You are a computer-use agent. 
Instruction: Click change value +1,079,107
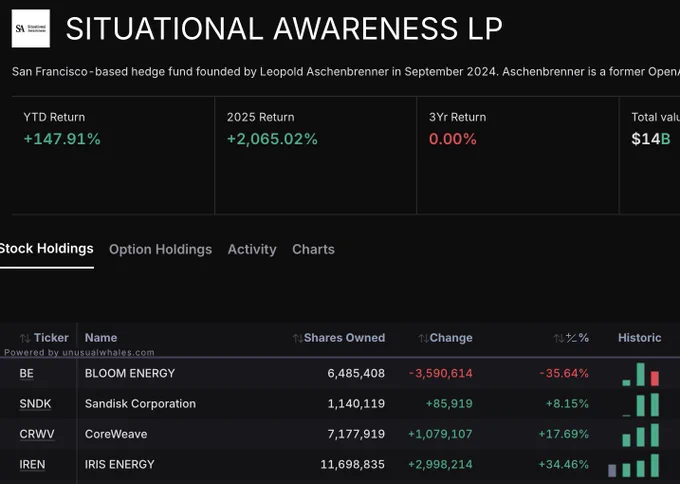pyautogui.click(x=440, y=434)
